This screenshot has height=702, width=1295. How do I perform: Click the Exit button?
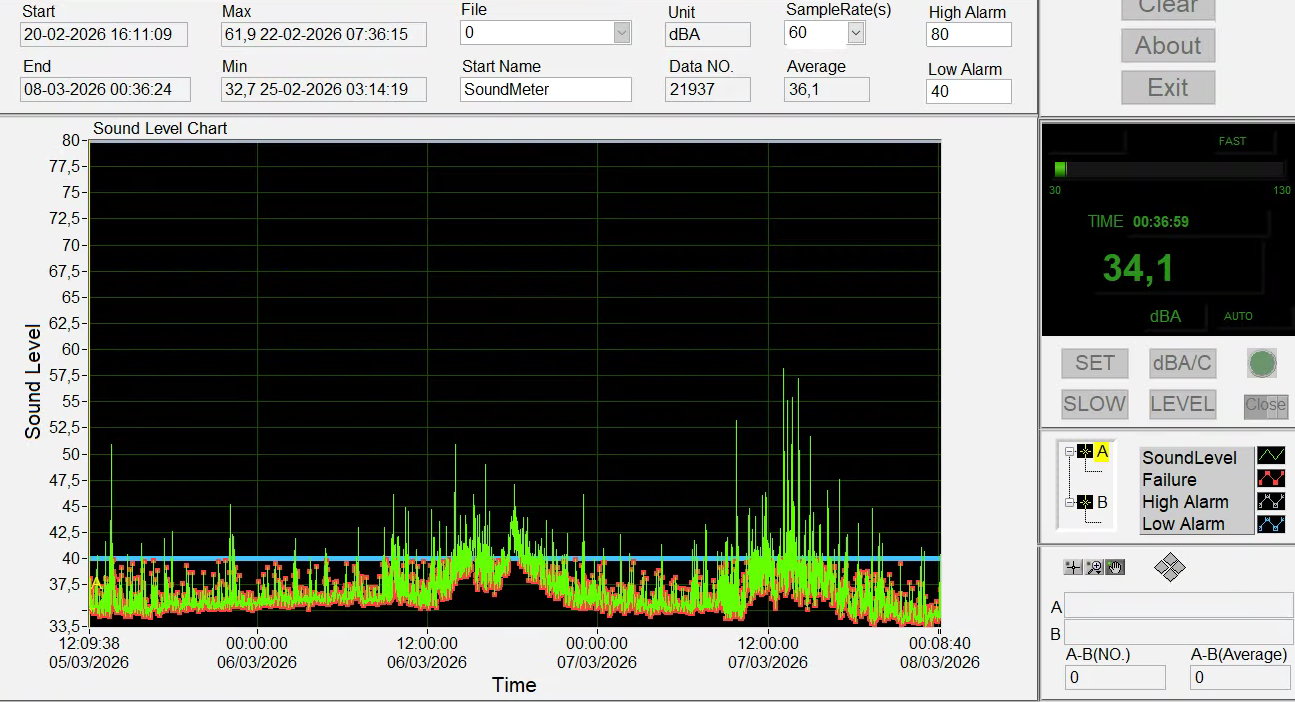point(1167,87)
